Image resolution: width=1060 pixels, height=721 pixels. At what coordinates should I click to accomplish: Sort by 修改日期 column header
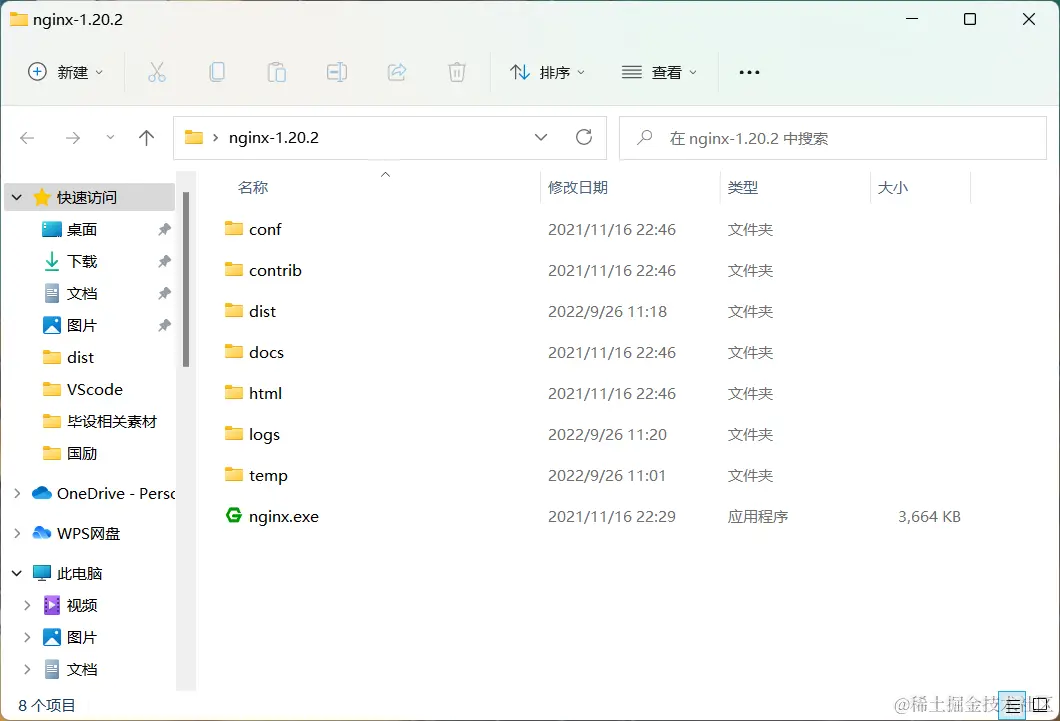577,187
